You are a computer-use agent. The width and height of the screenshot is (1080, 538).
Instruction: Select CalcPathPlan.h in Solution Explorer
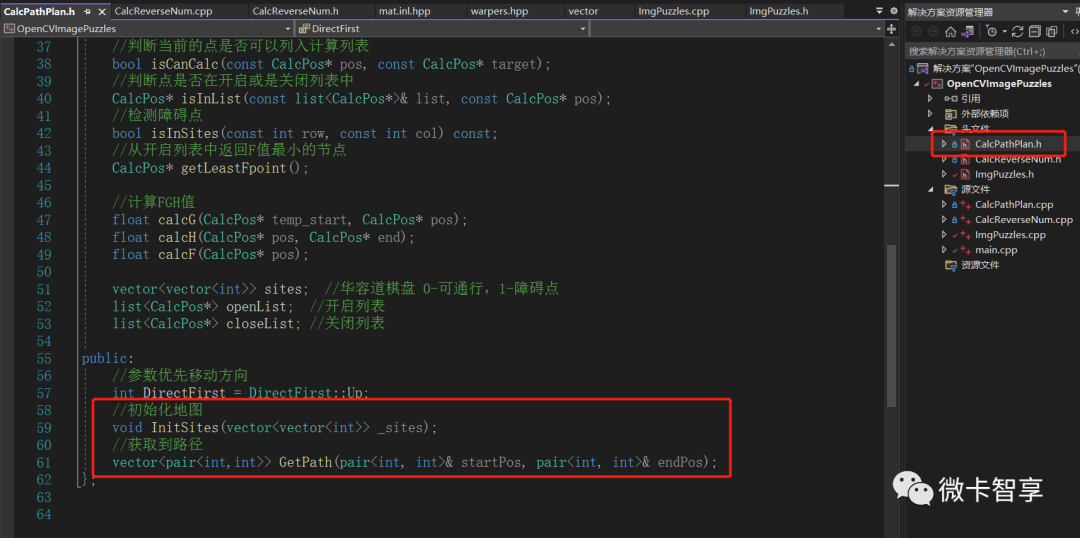pyautogui.click(x=1008, y=144)
